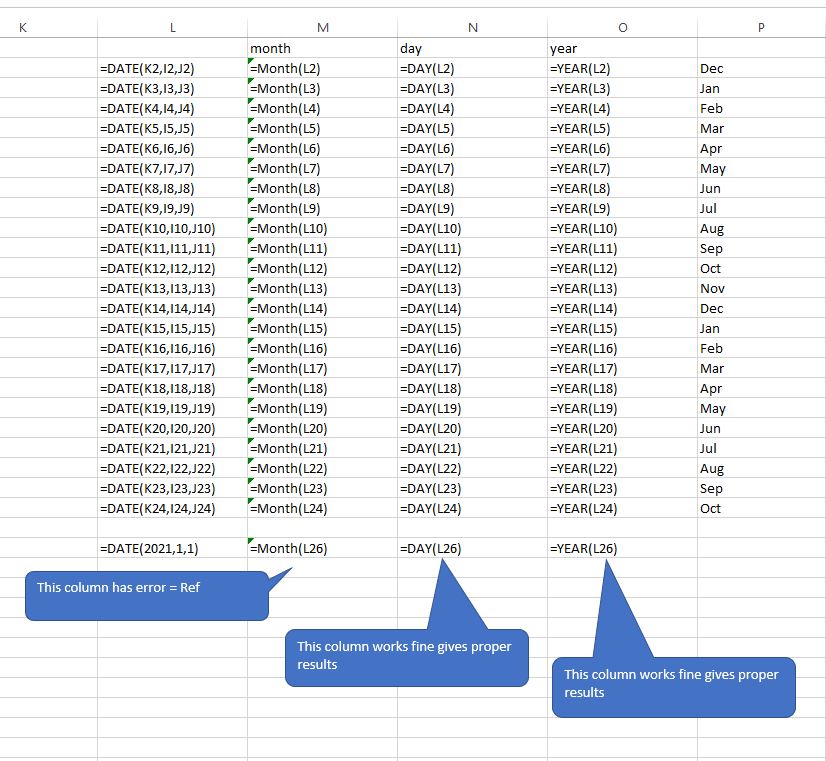Select cell with =DATE(K9,I9,J9)
Image resolution: width=826 pixels, height=761 pixels.
tap(172, 209)
